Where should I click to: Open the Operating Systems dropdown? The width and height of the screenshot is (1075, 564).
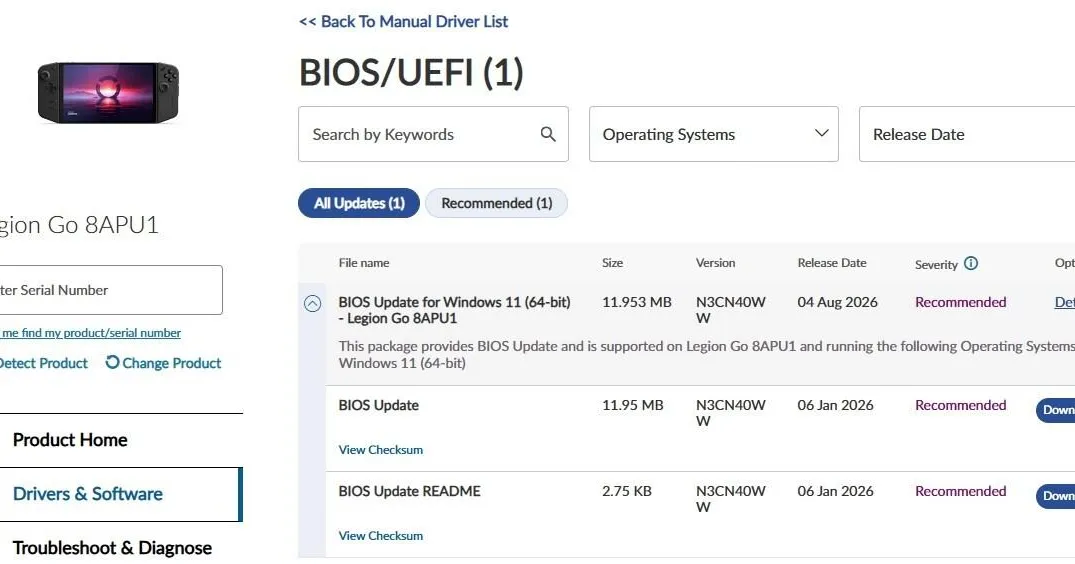click(714, 134)
